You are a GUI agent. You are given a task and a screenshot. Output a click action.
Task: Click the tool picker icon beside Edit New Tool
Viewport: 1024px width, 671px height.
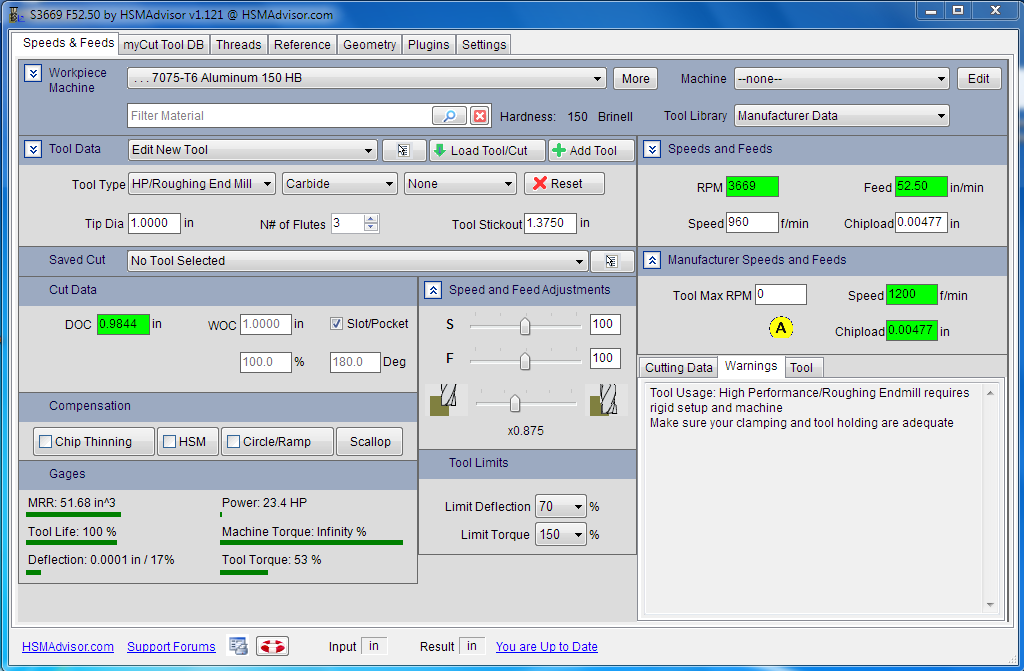pos(404,150)
